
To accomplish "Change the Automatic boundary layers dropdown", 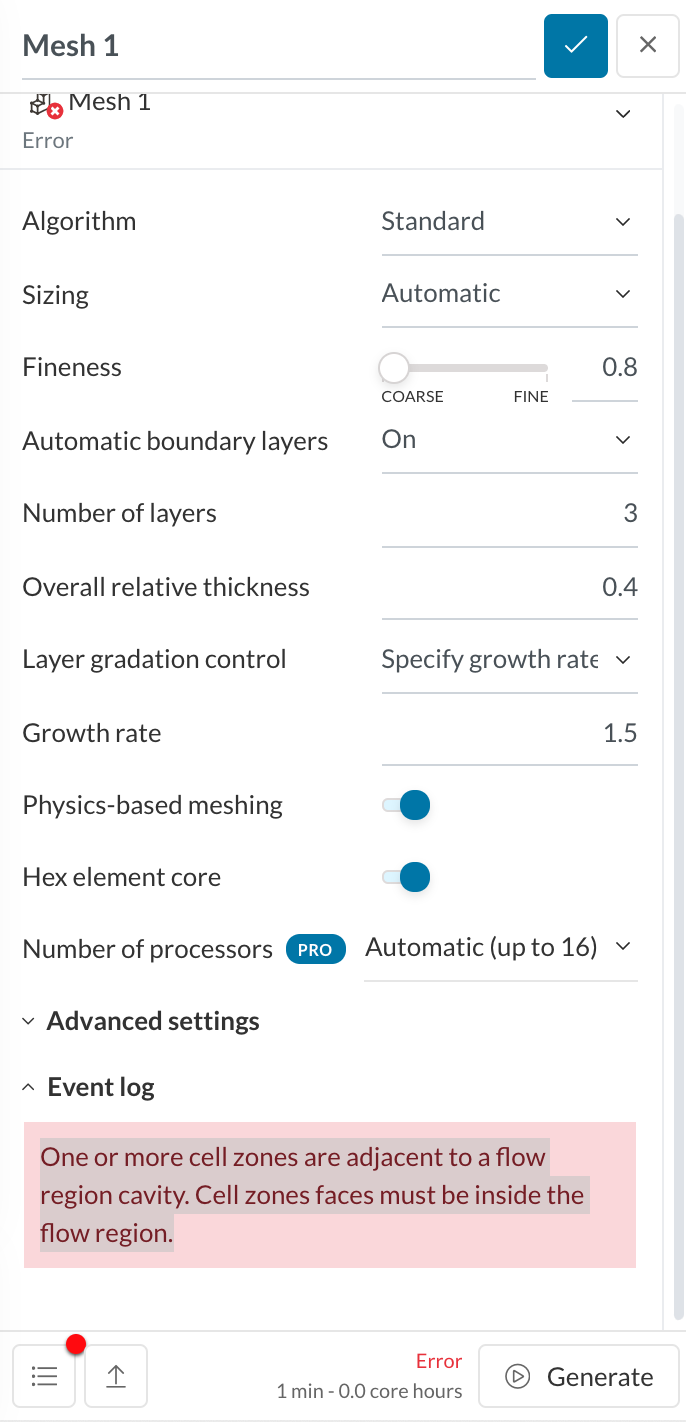I will click(x=508, y=440).
